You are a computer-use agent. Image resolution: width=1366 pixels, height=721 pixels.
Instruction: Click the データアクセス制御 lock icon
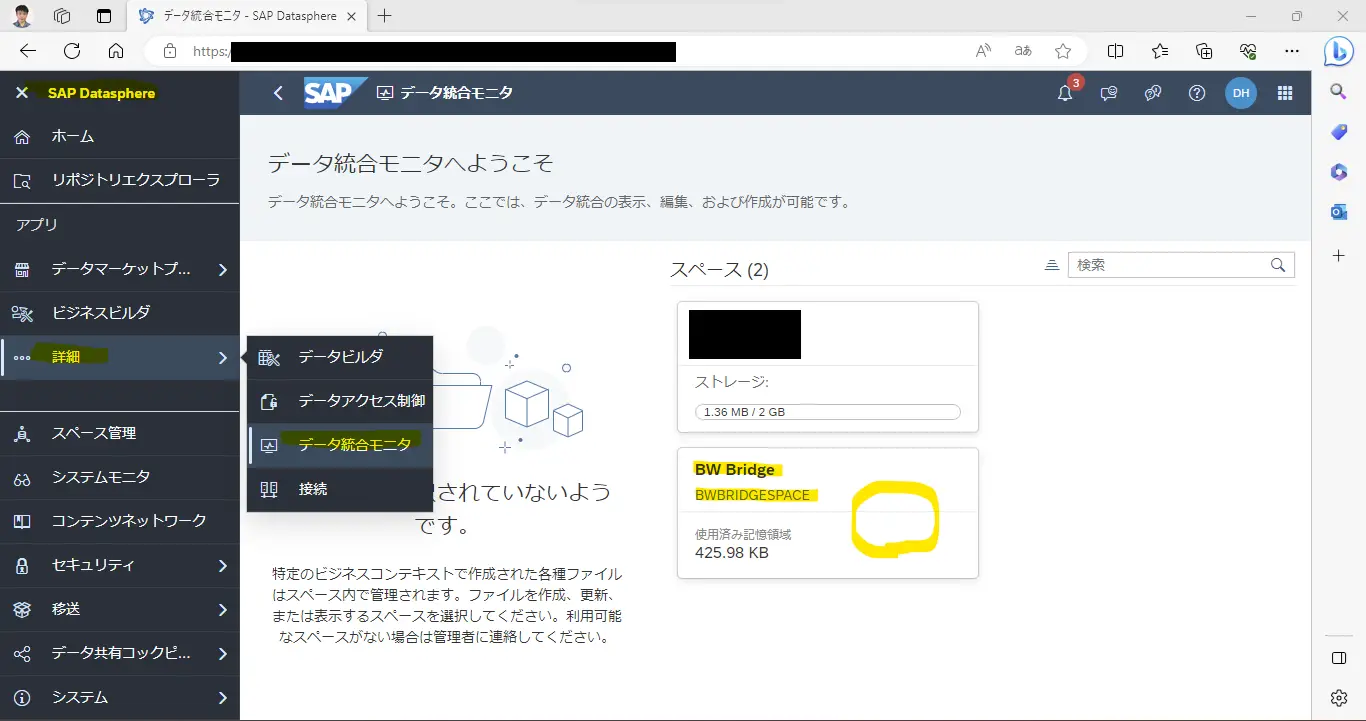[268, 401]
